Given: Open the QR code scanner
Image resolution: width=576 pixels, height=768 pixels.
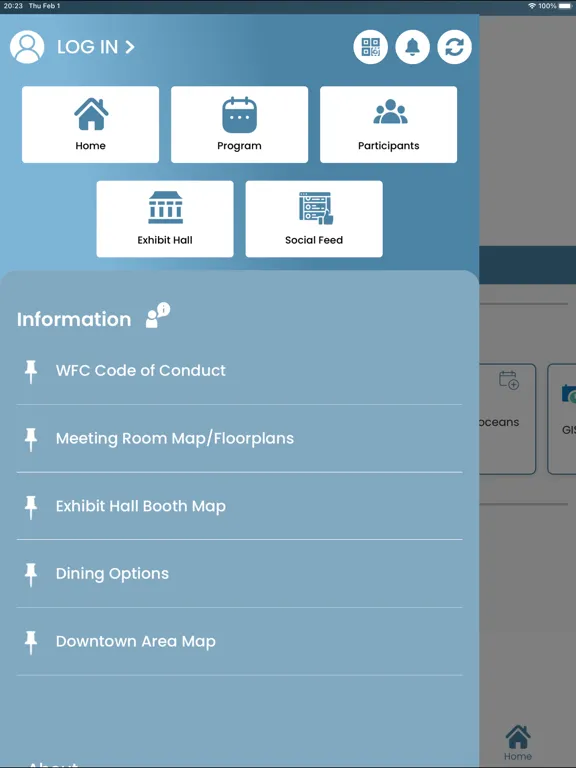Looking at the screenshot, I should point(371,47).
